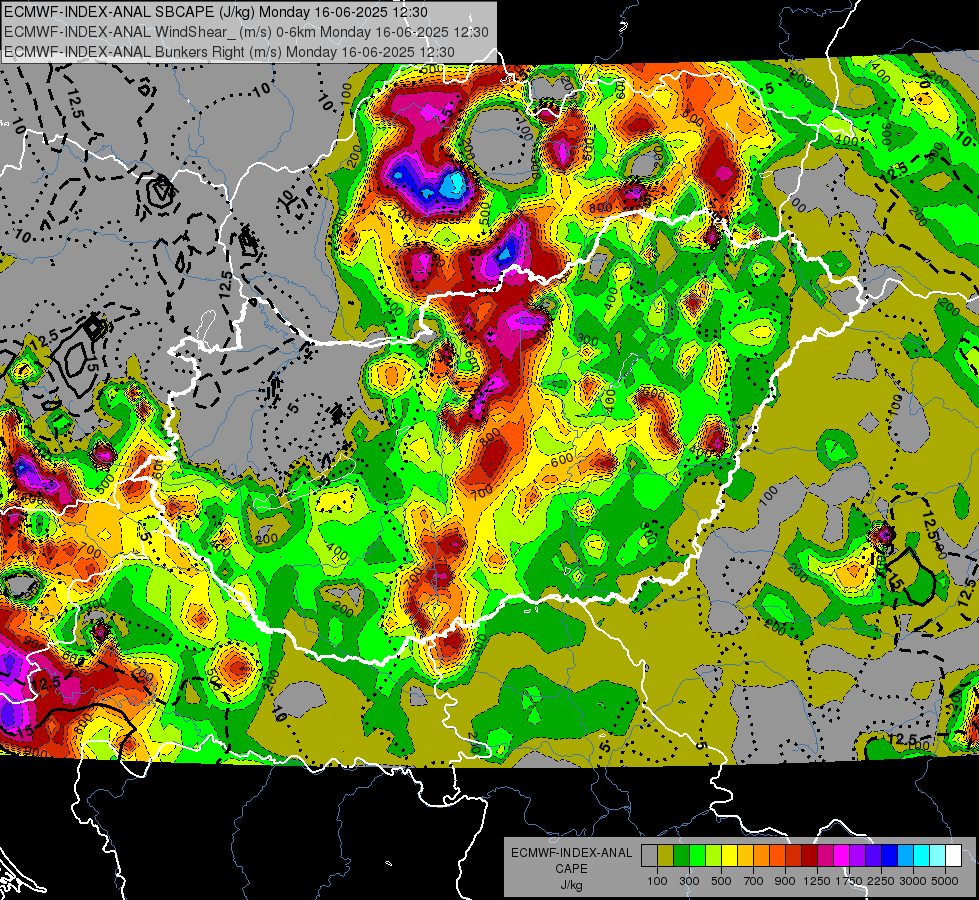This screenshot has height=900, width=979.
Task: Click the pale cyan swatch before 5000
Action: pos(938,856)
